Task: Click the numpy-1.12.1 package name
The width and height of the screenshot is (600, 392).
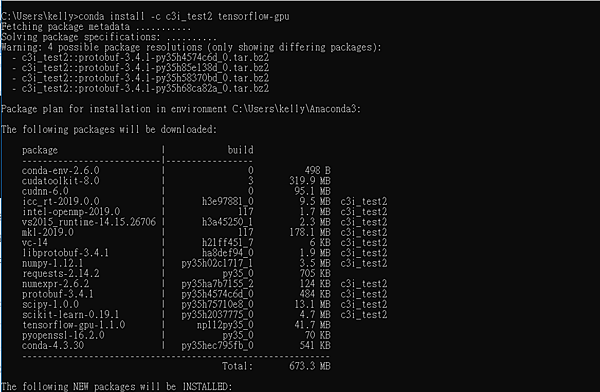Action: pyautogui.click(x=52, y=263)
